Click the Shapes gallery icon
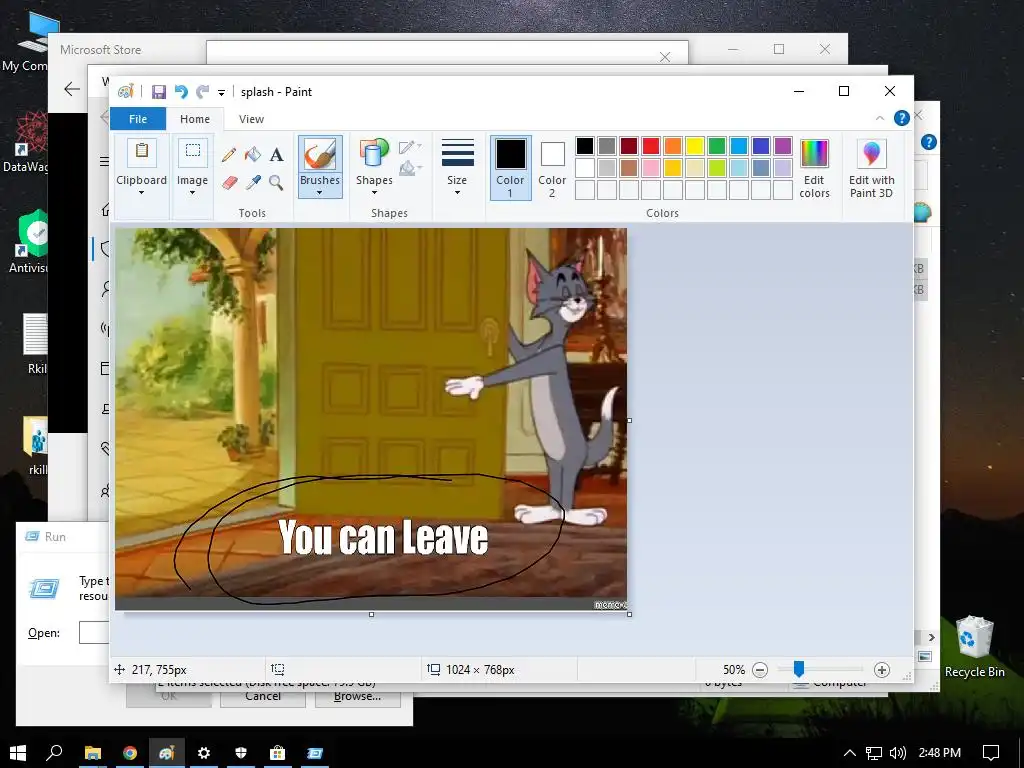 pyautogui.click(x=374, y=154)
